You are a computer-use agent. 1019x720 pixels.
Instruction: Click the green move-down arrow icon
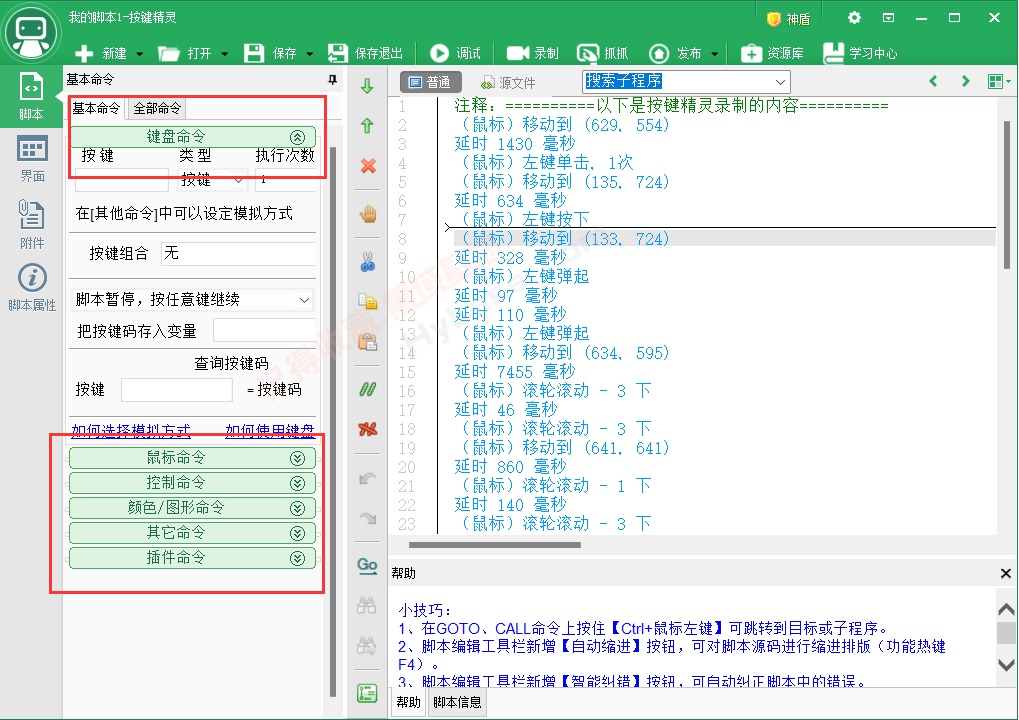[367, 86]
